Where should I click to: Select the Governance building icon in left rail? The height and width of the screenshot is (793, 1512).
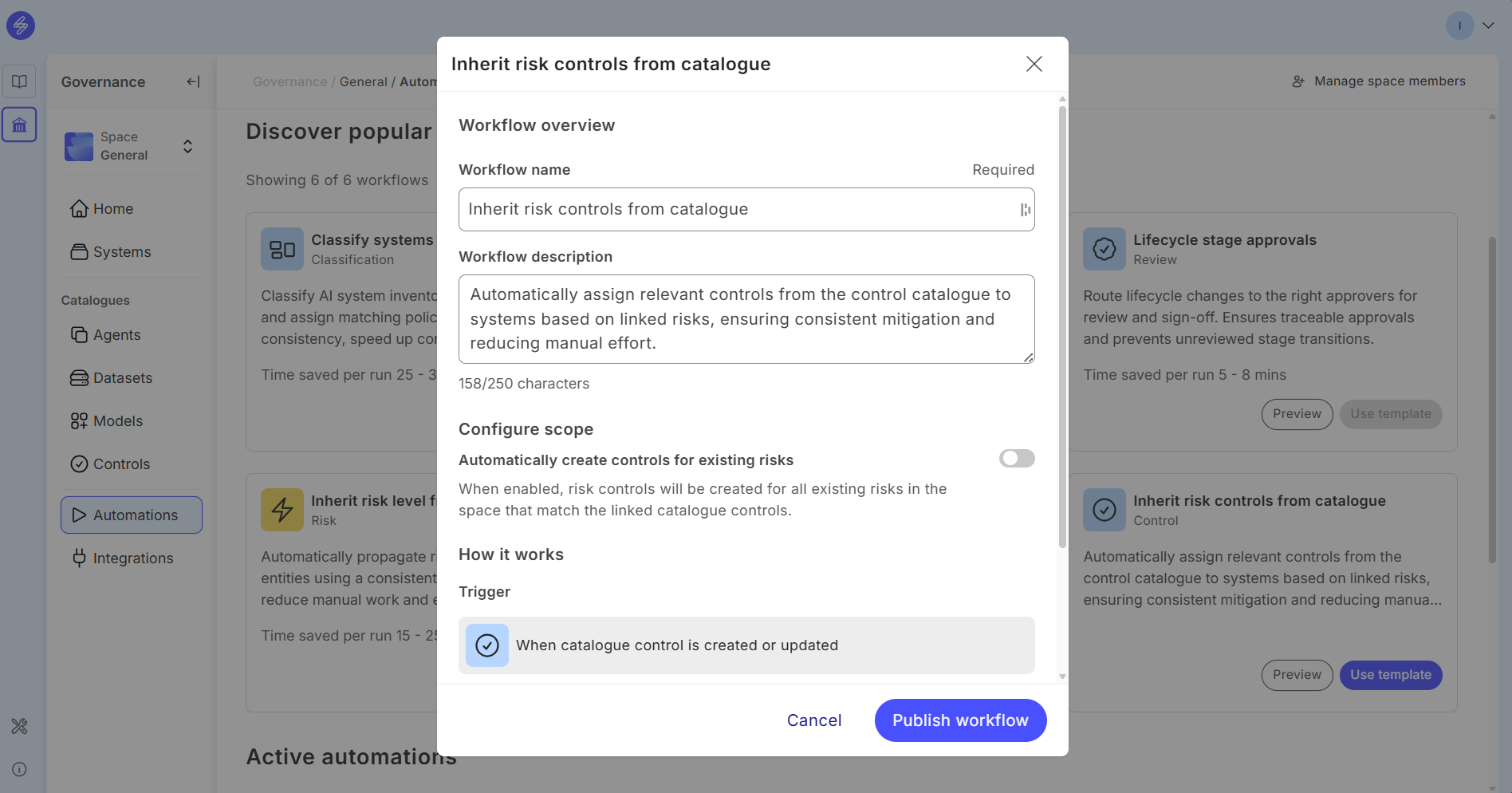click(19, 125)
